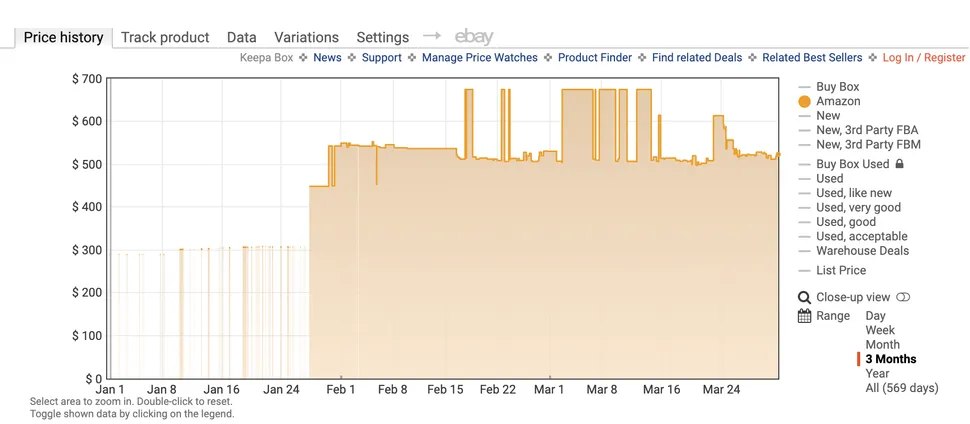The image size is (970, 424).
Task: Open the Settings tab
Action: pos(382,37)
